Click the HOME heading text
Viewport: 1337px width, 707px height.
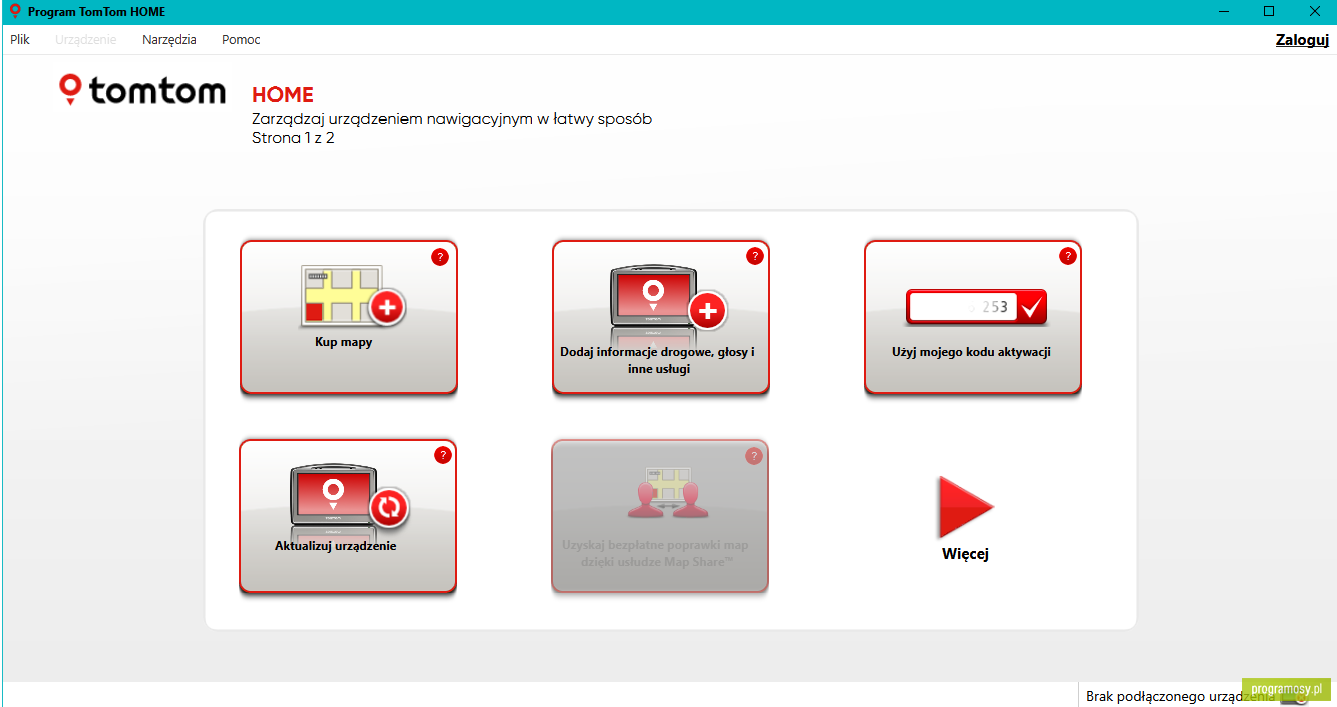click(283, 95)
